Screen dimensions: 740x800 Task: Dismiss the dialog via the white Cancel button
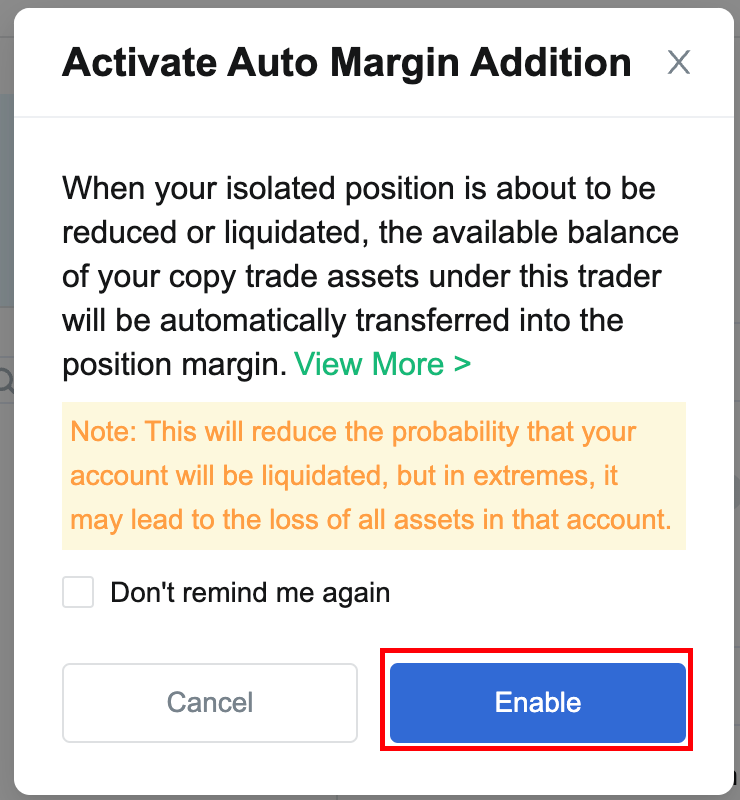210,703
